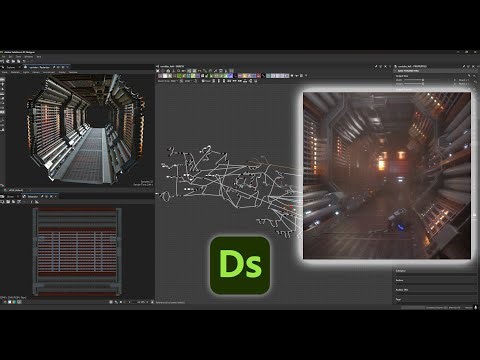Open the 3D view Display menu
The image size is (480, 360).
[62, 72]
